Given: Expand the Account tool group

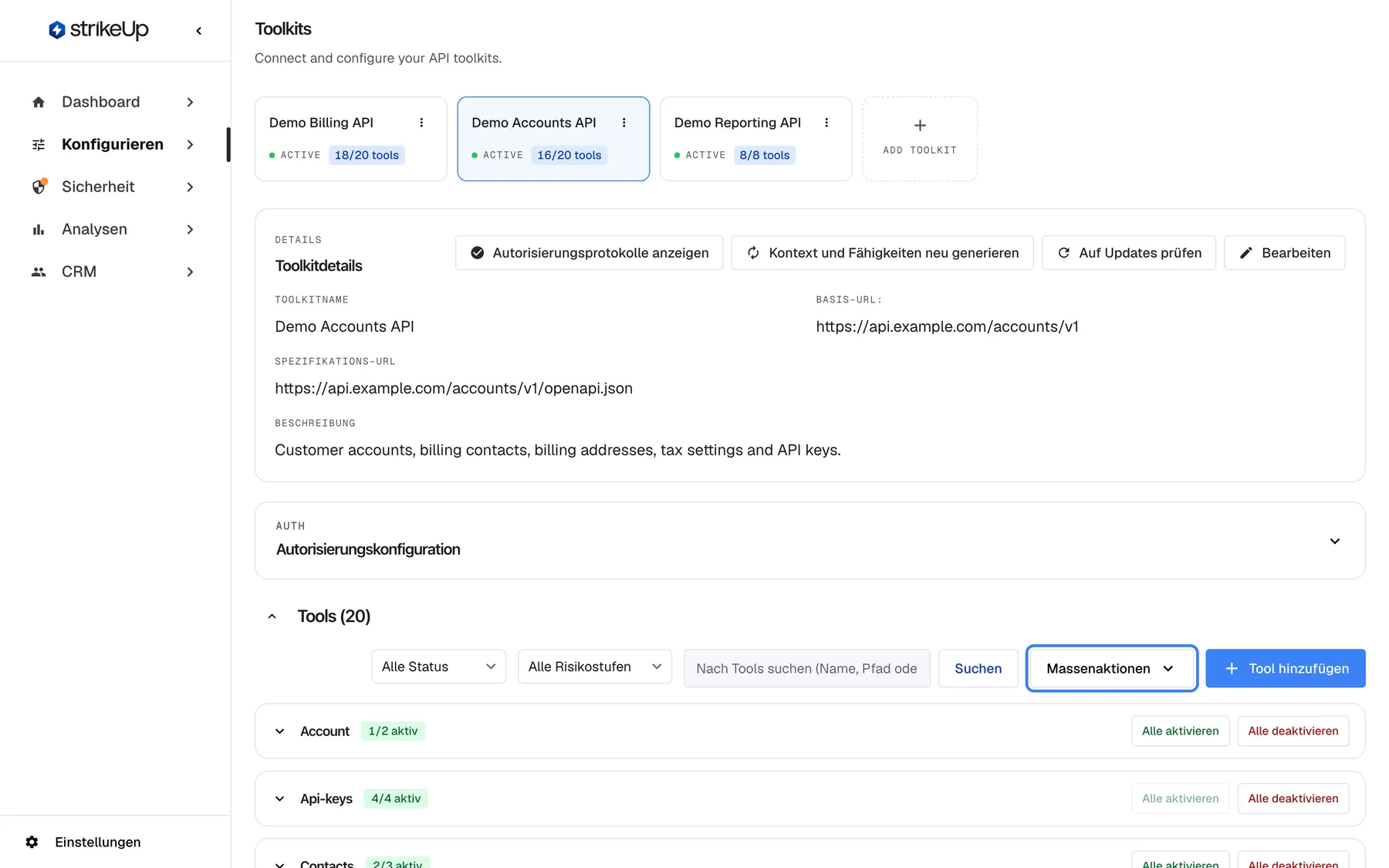Looking at the screenshot, I should tap(280, 731).
